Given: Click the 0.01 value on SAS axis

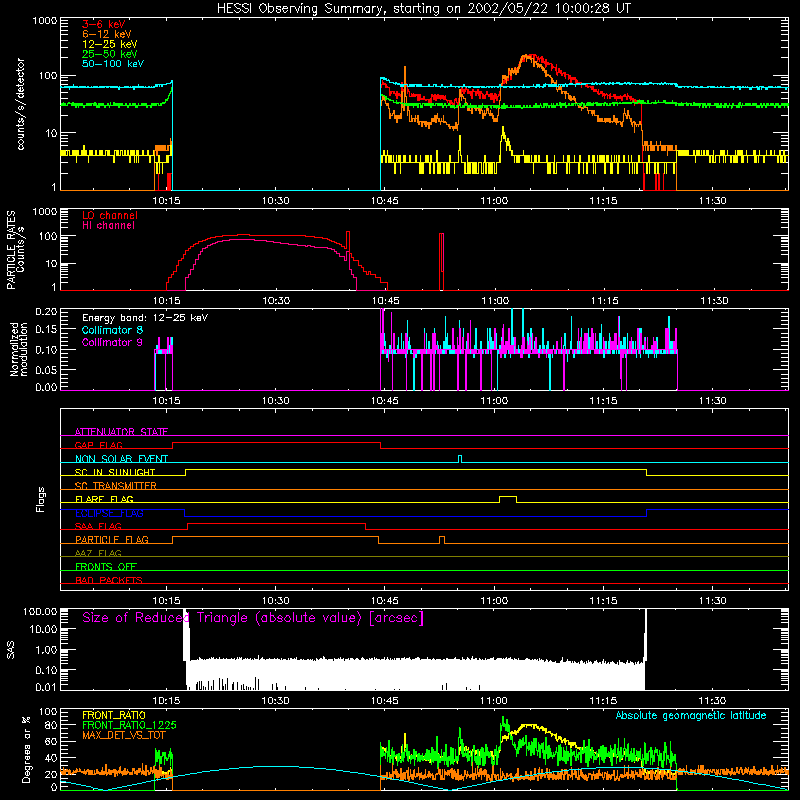Looking at the screenshot, I should pyautogui.click(x=46, y=687).
